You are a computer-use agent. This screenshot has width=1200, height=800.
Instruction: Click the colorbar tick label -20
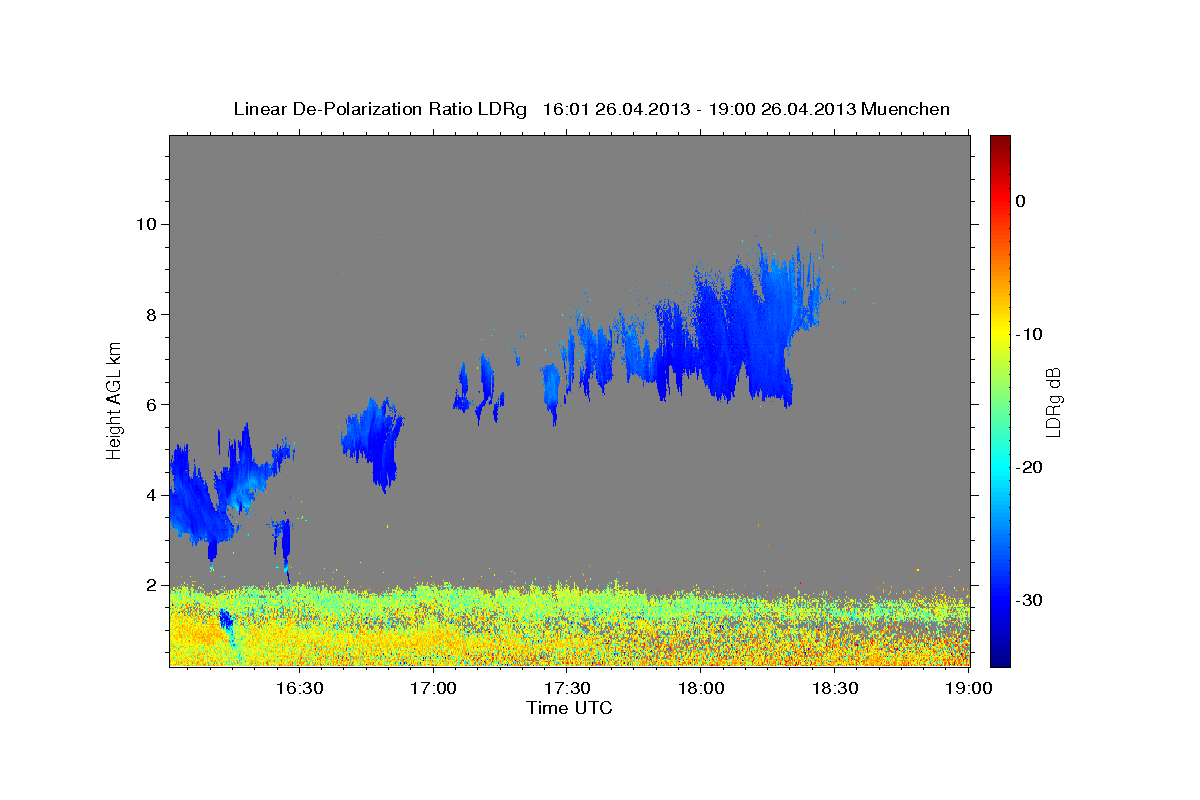click(x=1030, y=467)
